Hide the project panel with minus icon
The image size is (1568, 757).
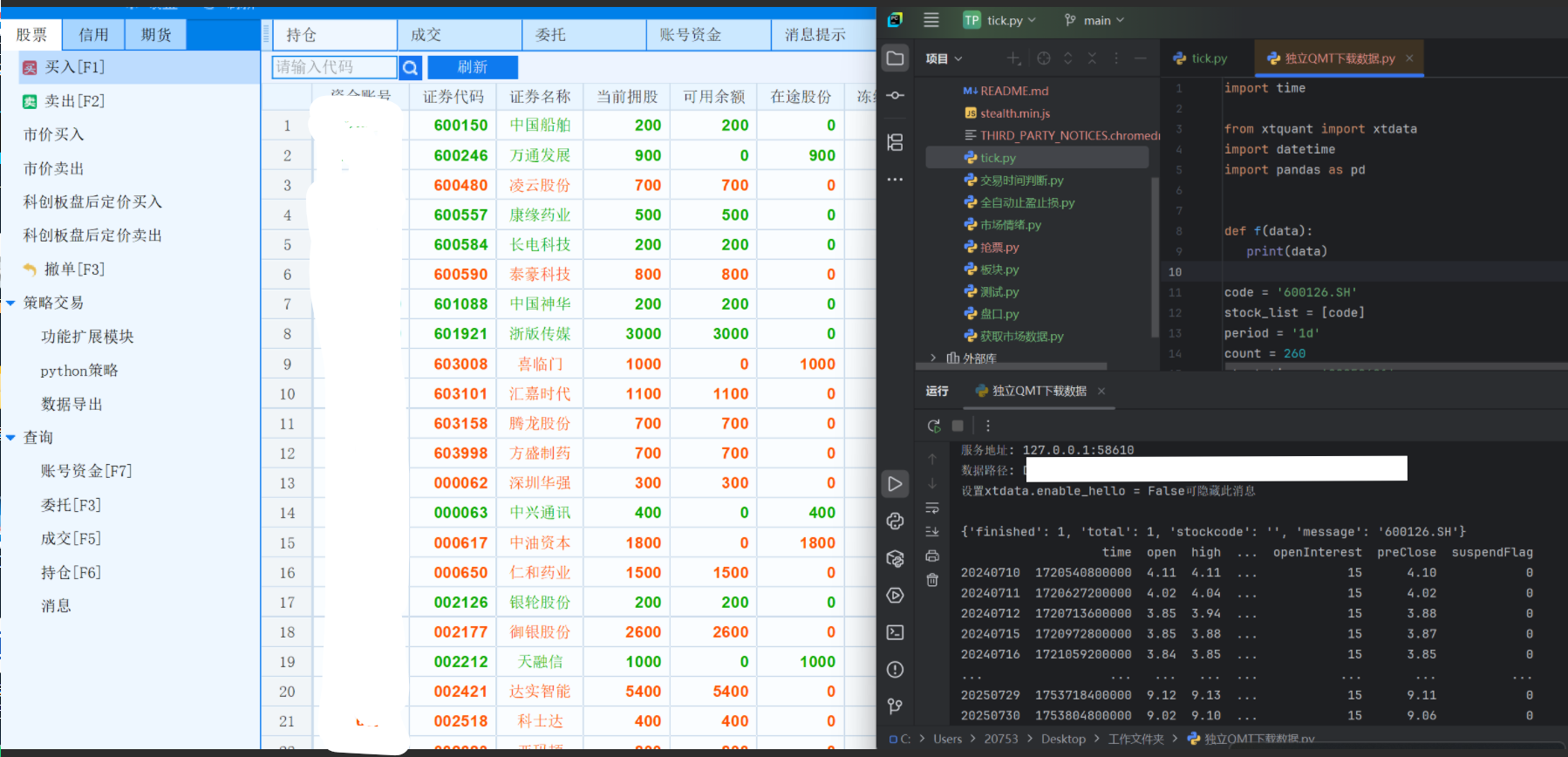(x=1140, y=58)
